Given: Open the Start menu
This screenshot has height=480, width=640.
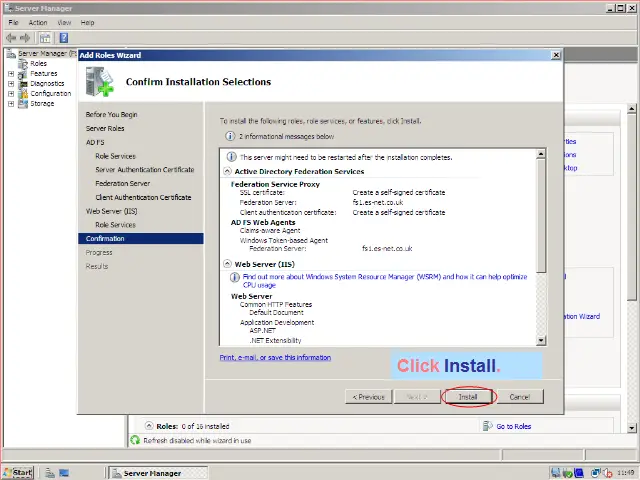Looking at the screenshot, I should 18,473.
